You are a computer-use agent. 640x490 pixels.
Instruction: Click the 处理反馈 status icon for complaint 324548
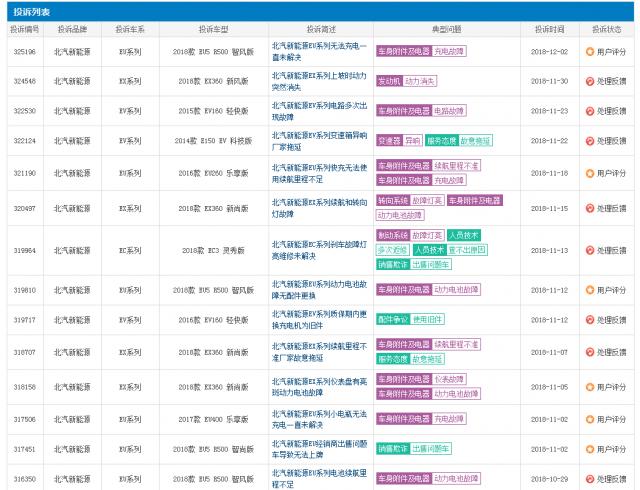tap(589, 81)
